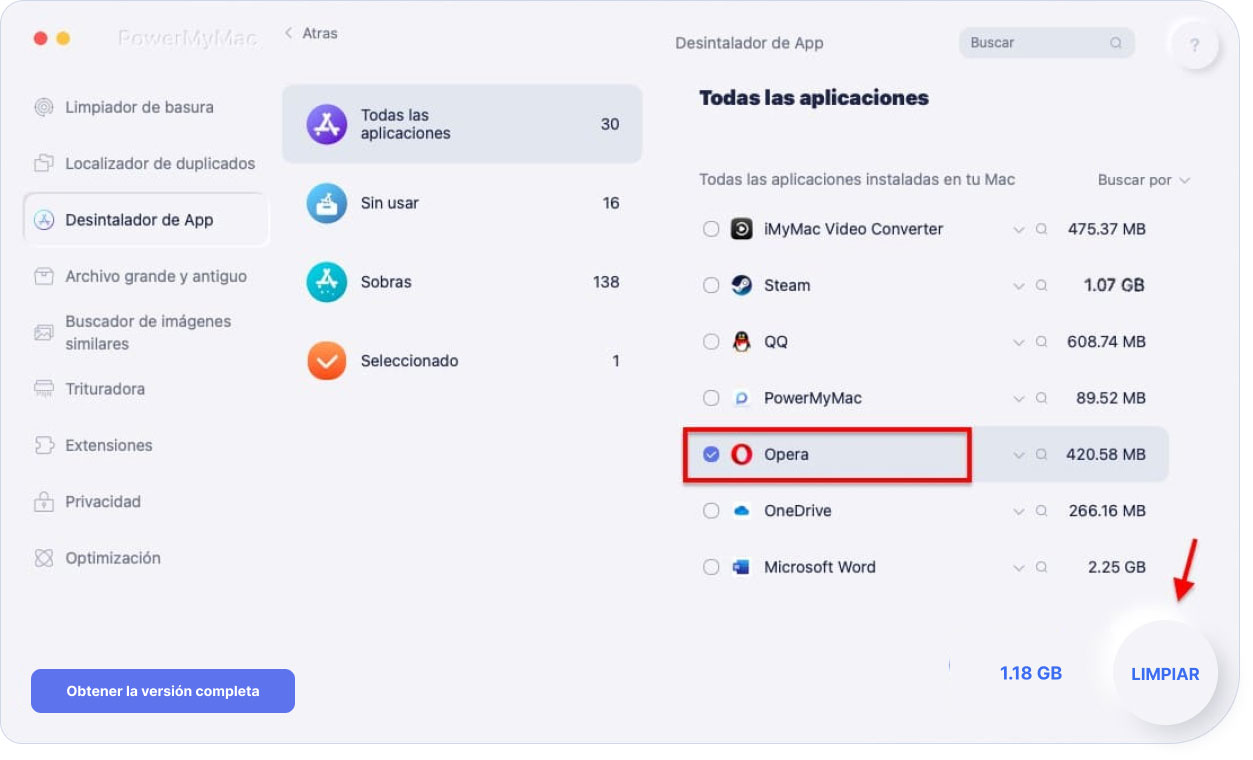1253x760 pixels.
Task: Click the PowerMyMac app icon in list
Action: coord(741,398)
